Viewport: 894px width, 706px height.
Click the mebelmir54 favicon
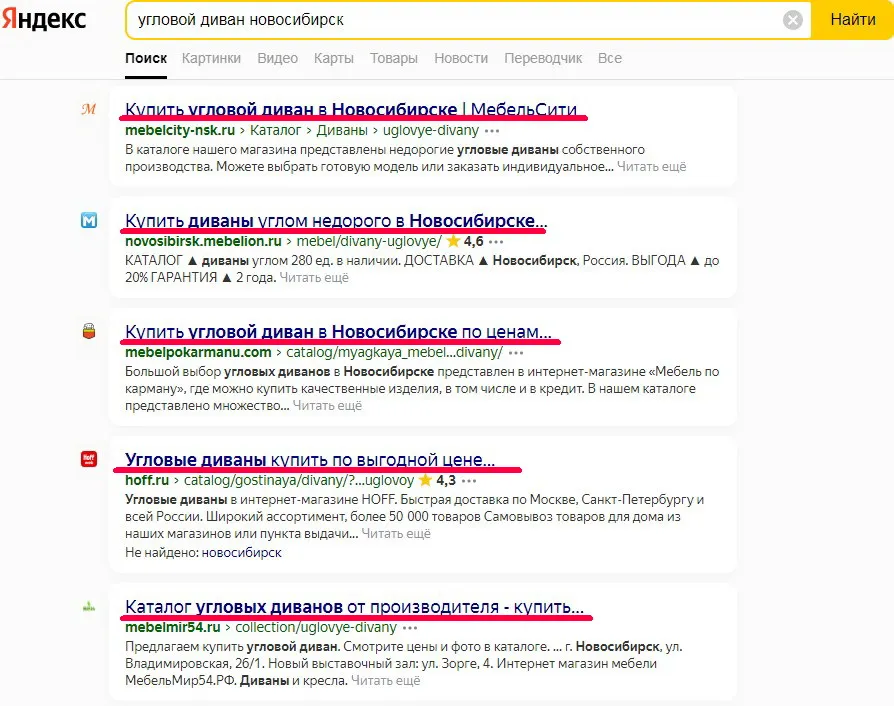(88, 606)
